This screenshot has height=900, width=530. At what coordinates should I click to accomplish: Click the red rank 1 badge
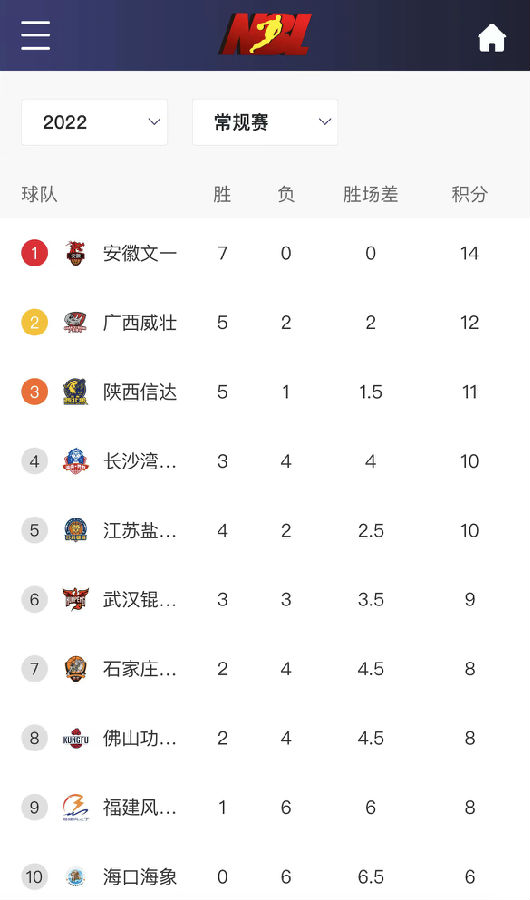click(34, 253)
